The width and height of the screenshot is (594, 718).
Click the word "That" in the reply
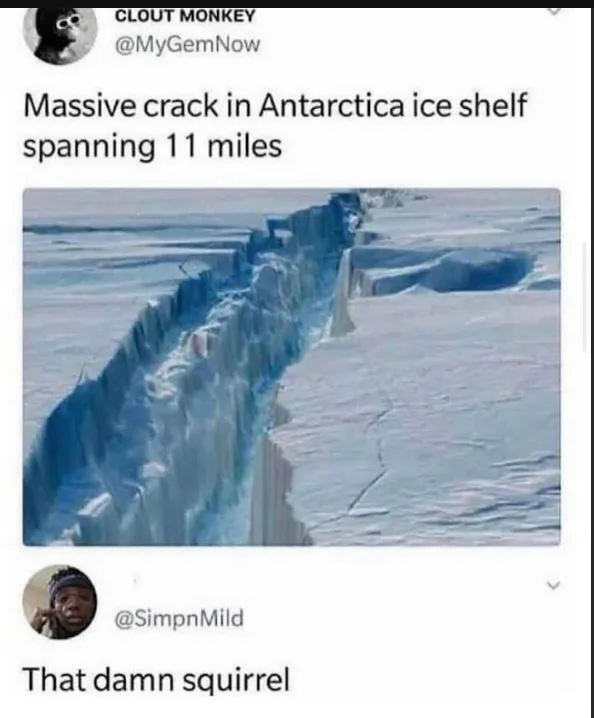click(x=55, y=680)
